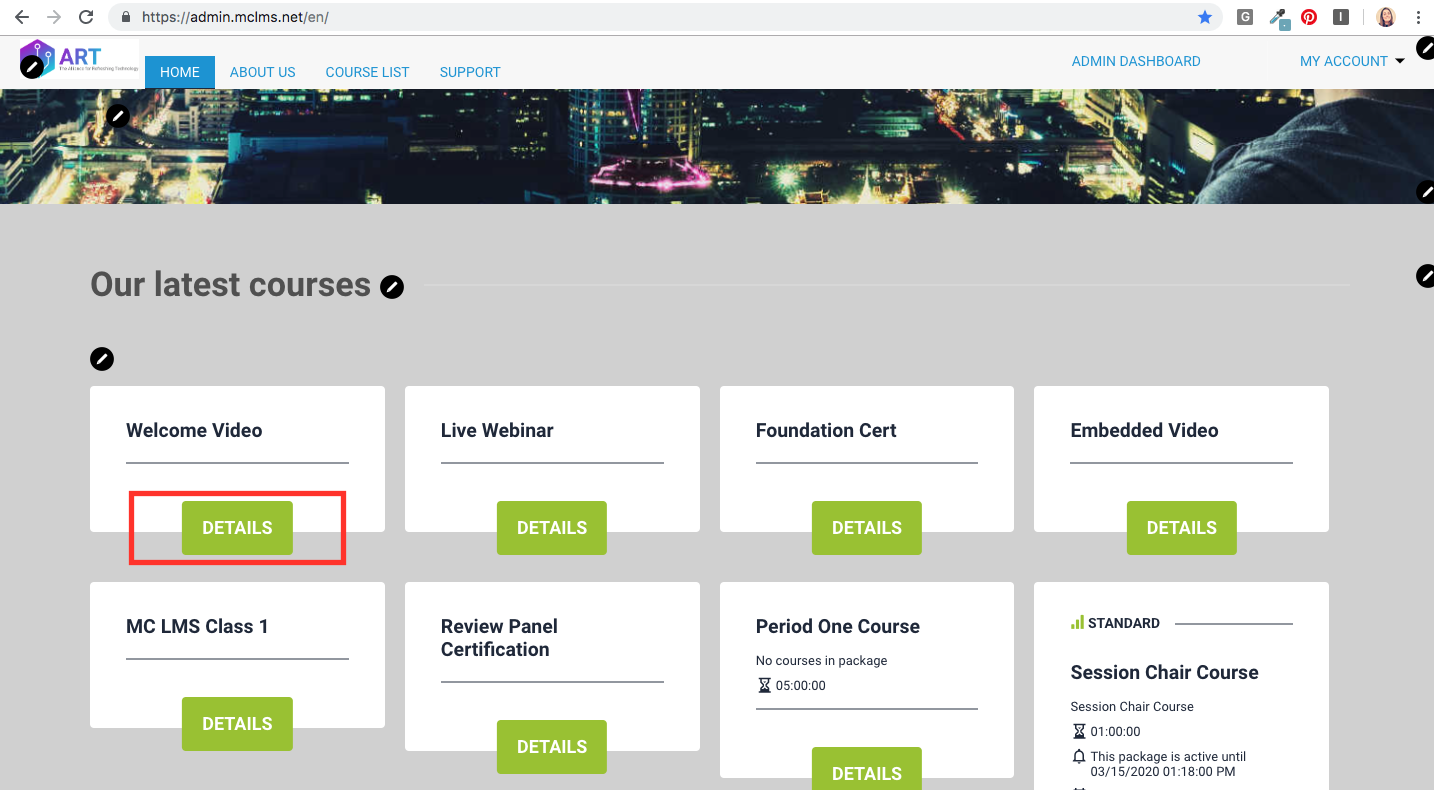The height and width of the screenshot is (790, 1434).
Task: Click the padlock security icon in the address bar
Action: pyautogui.click(x=124, y=16)
